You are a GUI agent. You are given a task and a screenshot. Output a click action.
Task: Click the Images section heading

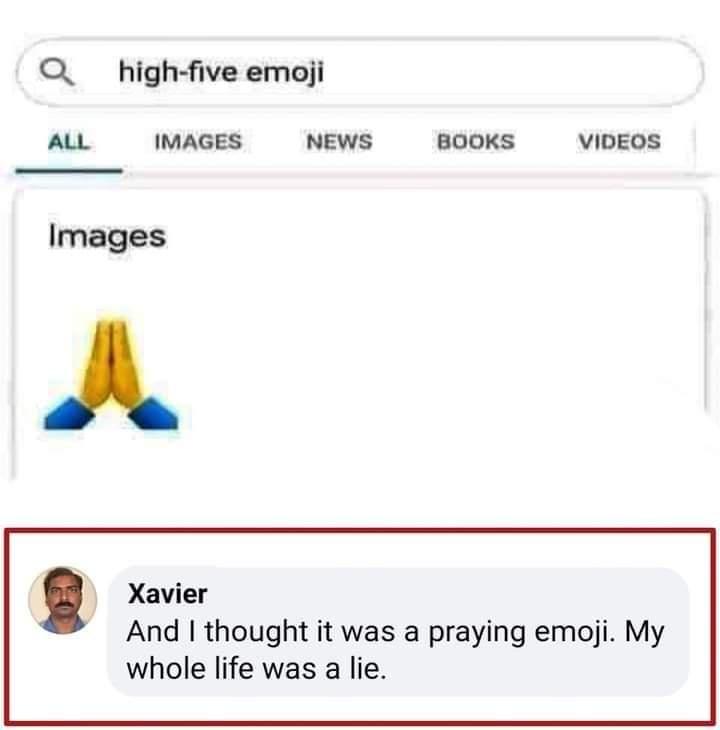[106, 237]
